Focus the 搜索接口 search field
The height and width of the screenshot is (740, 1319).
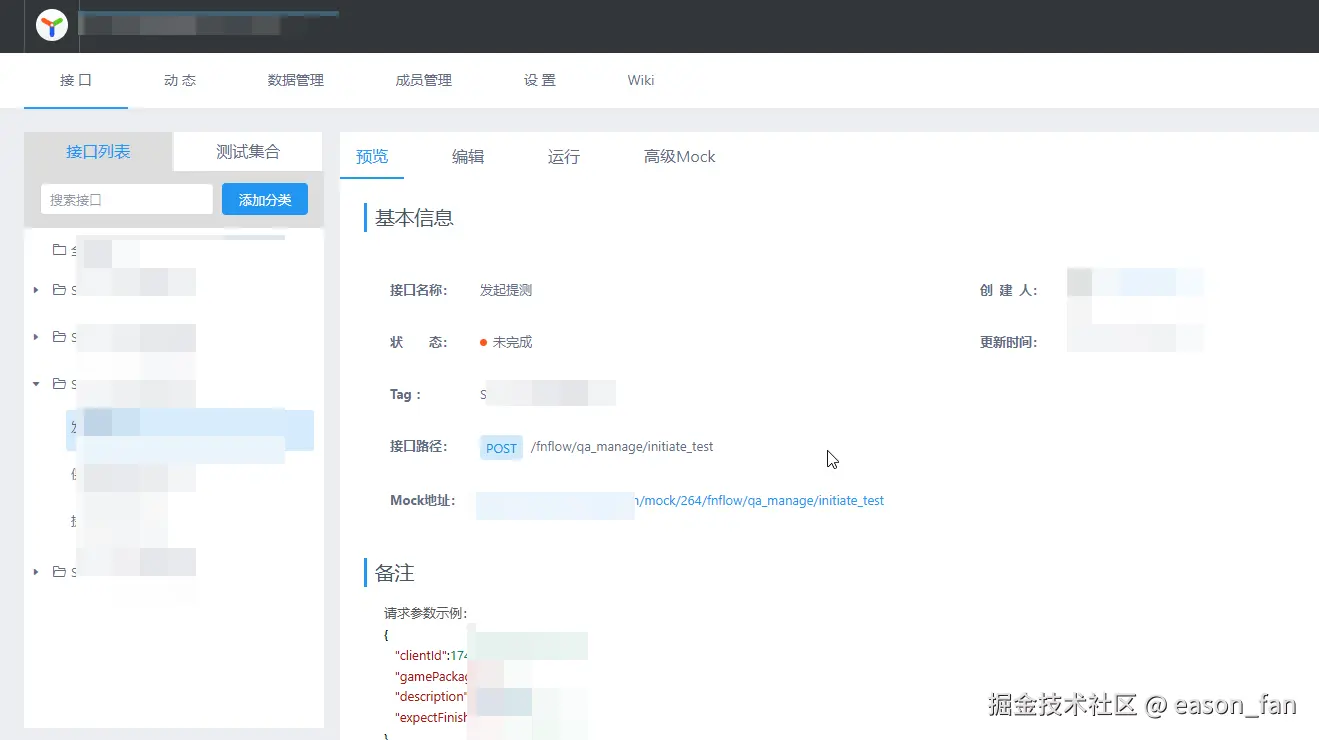127,199
